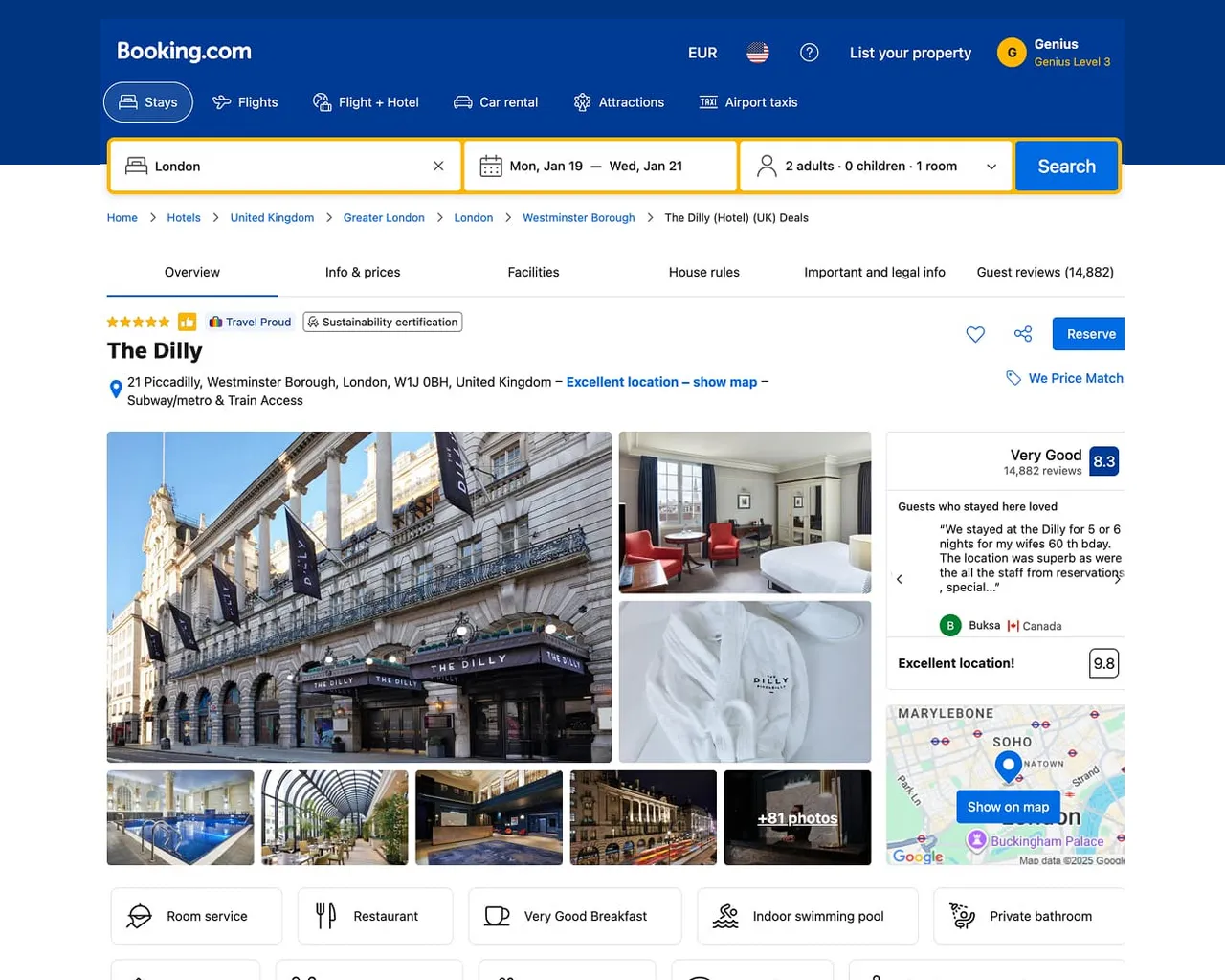This screenshot has width=1225, height=980.
Task: Save The Dilly with heart icon
Action: point(975,334)
